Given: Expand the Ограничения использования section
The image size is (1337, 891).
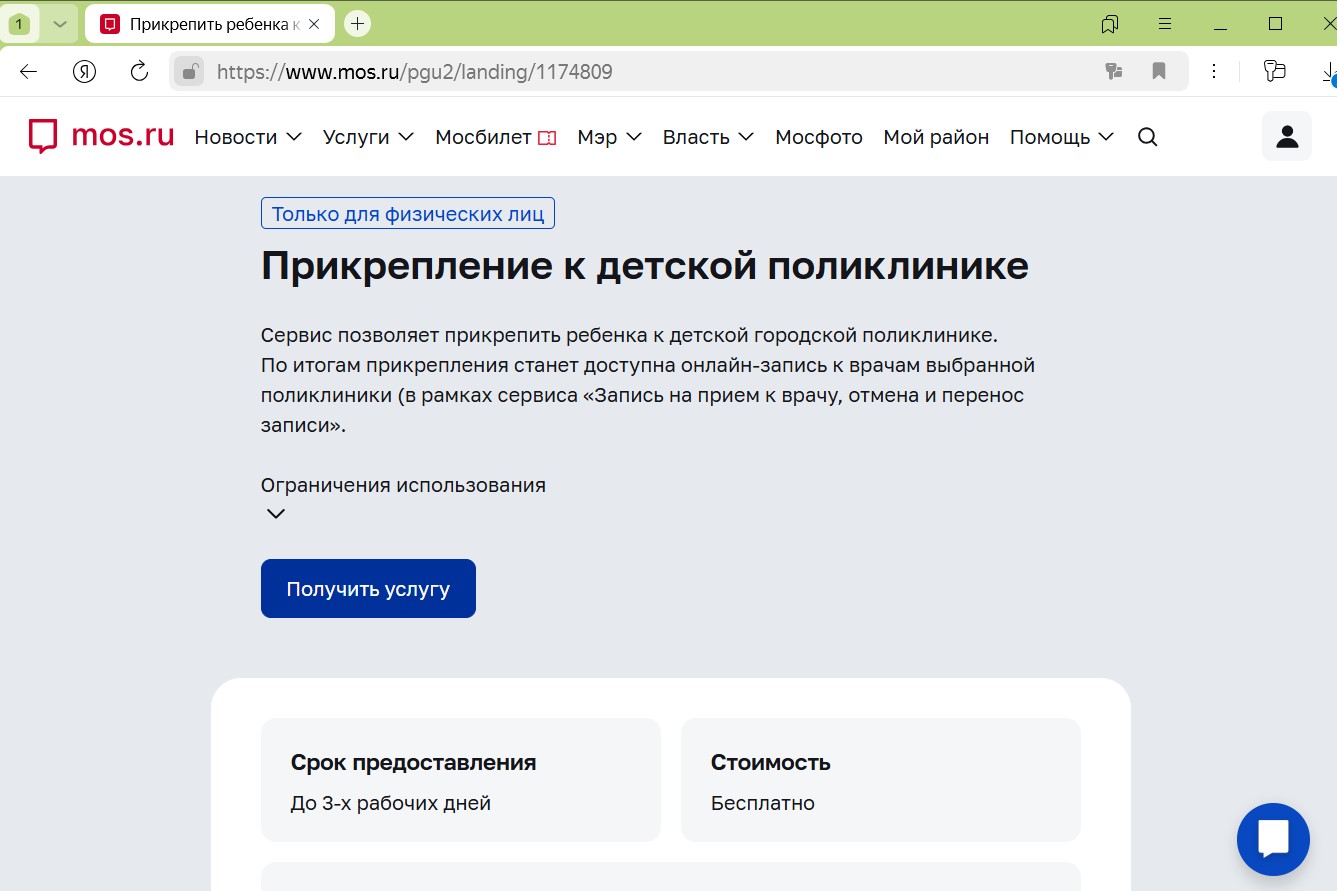Looking at the screenshot, I should click(275, 513).
